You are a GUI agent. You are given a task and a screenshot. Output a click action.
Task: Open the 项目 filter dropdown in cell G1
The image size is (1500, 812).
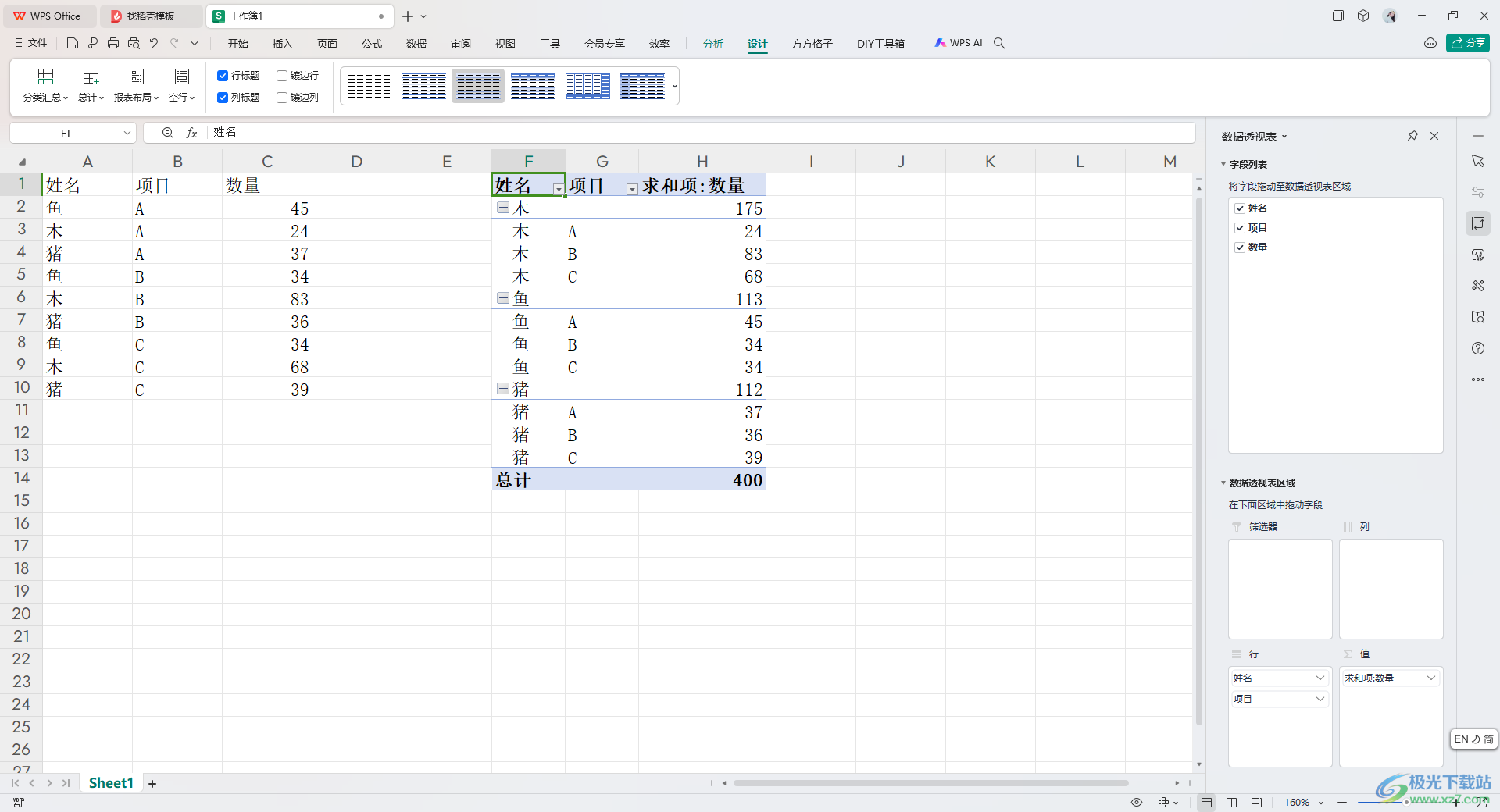pos(632,189)
